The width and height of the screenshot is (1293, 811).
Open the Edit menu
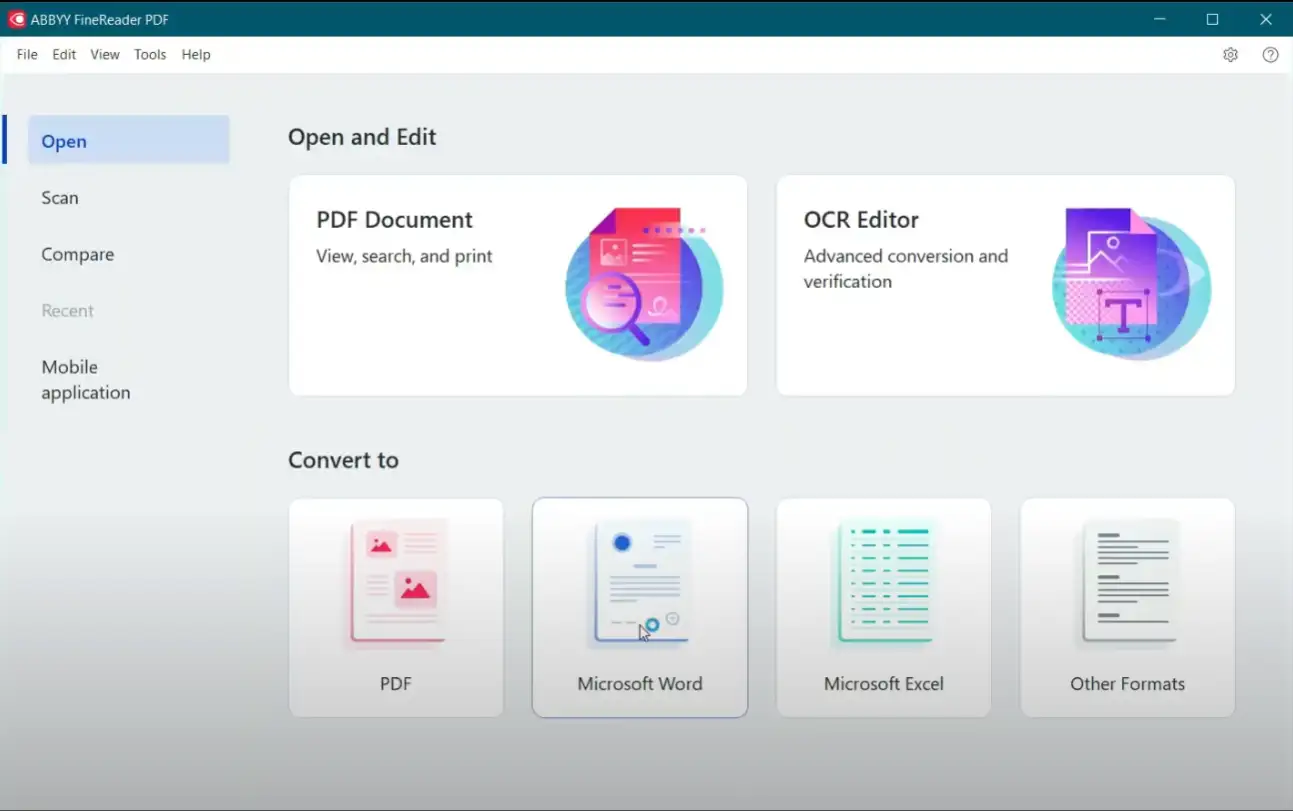64,55
